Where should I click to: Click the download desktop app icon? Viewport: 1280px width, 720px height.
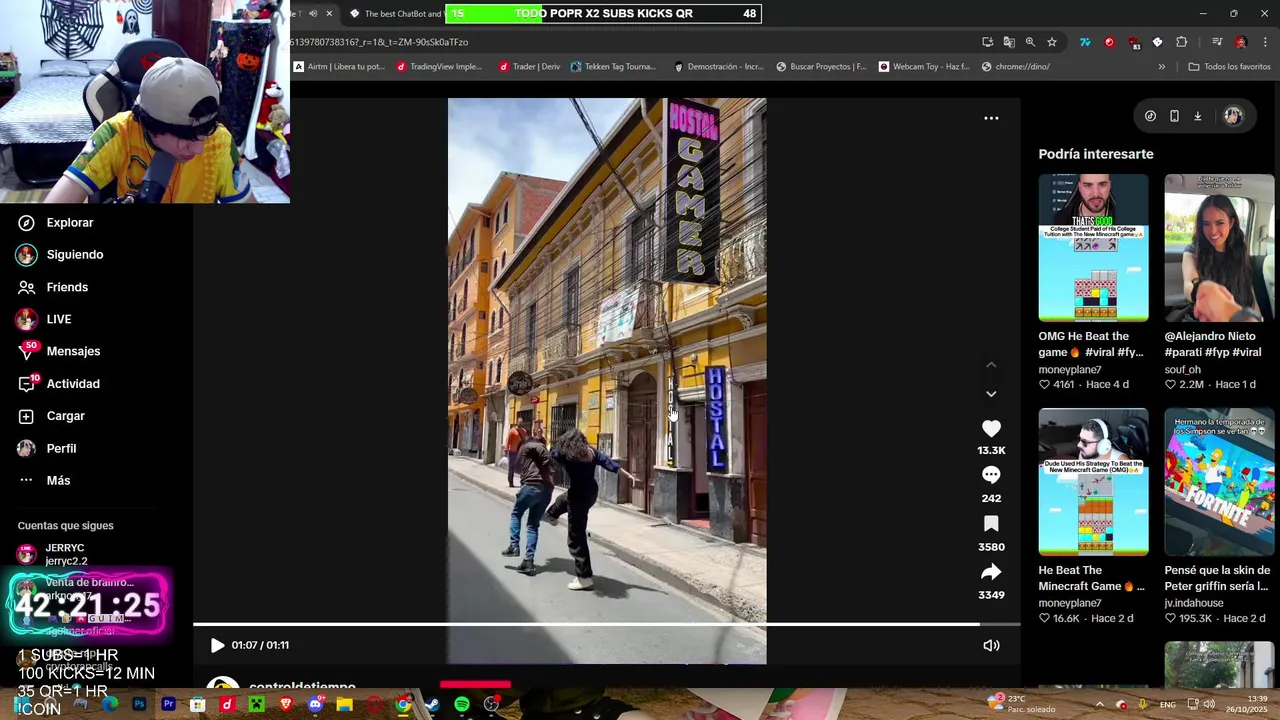pyautogui.click(x=1198, y=116)
